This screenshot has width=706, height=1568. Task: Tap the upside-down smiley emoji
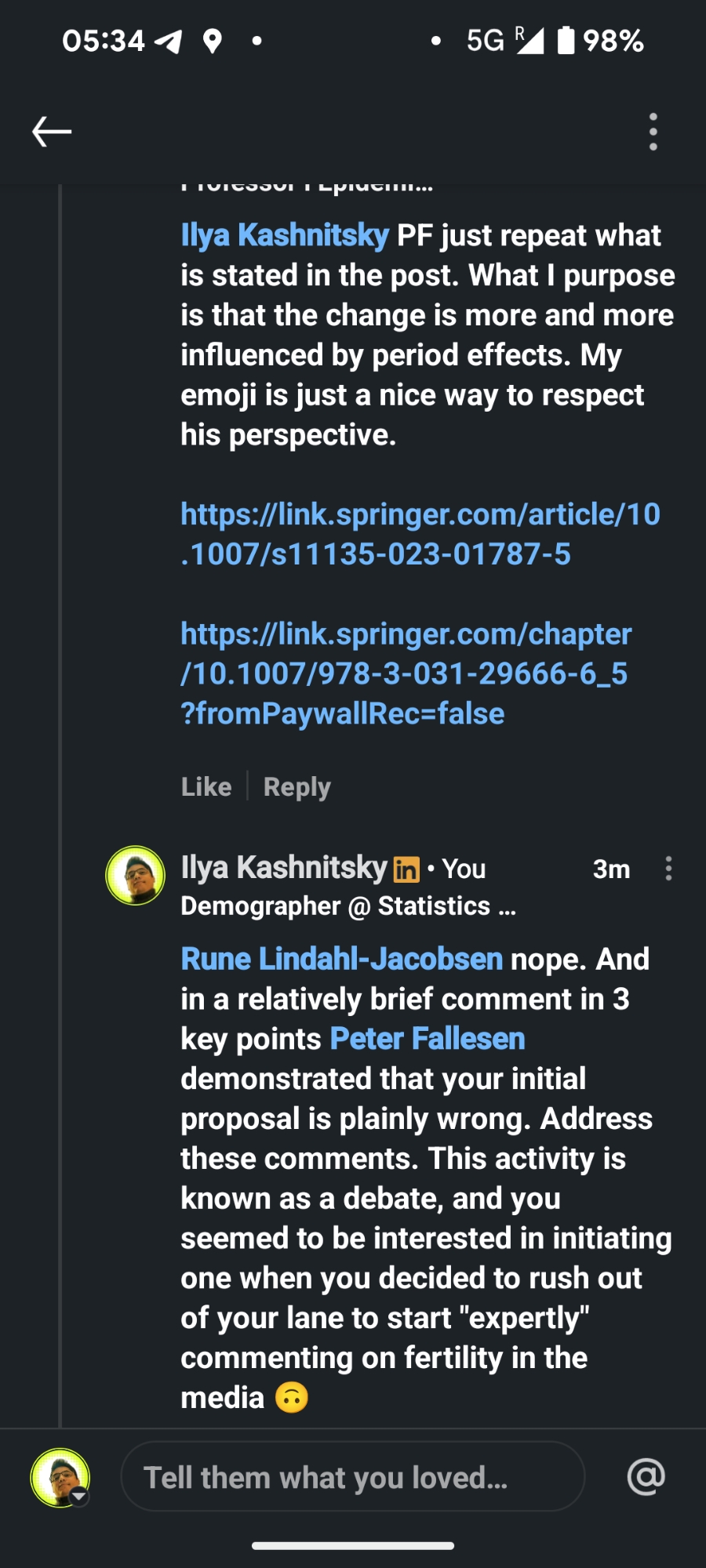(292, 1398)
